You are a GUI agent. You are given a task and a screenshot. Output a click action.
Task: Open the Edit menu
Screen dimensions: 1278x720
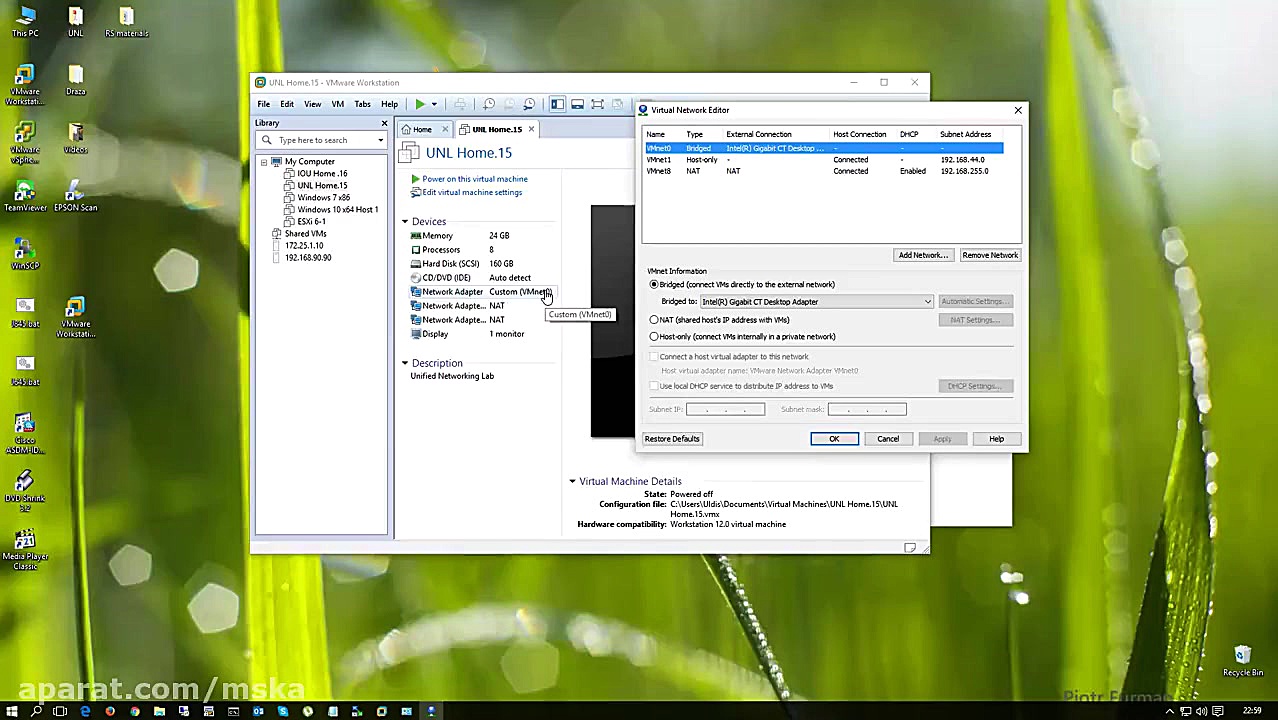click(287, 104)
